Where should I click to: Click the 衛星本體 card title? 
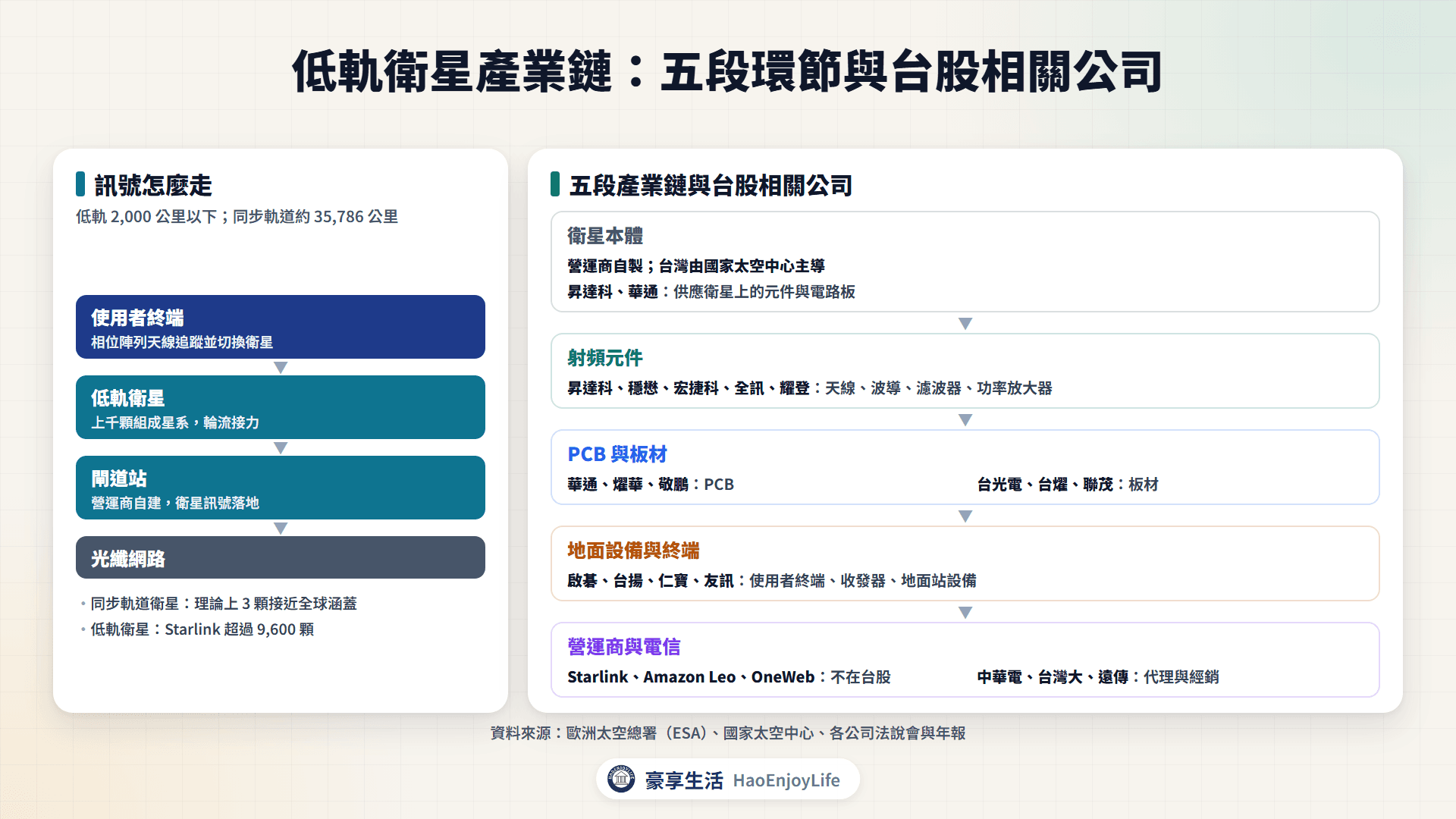[605, 236]
